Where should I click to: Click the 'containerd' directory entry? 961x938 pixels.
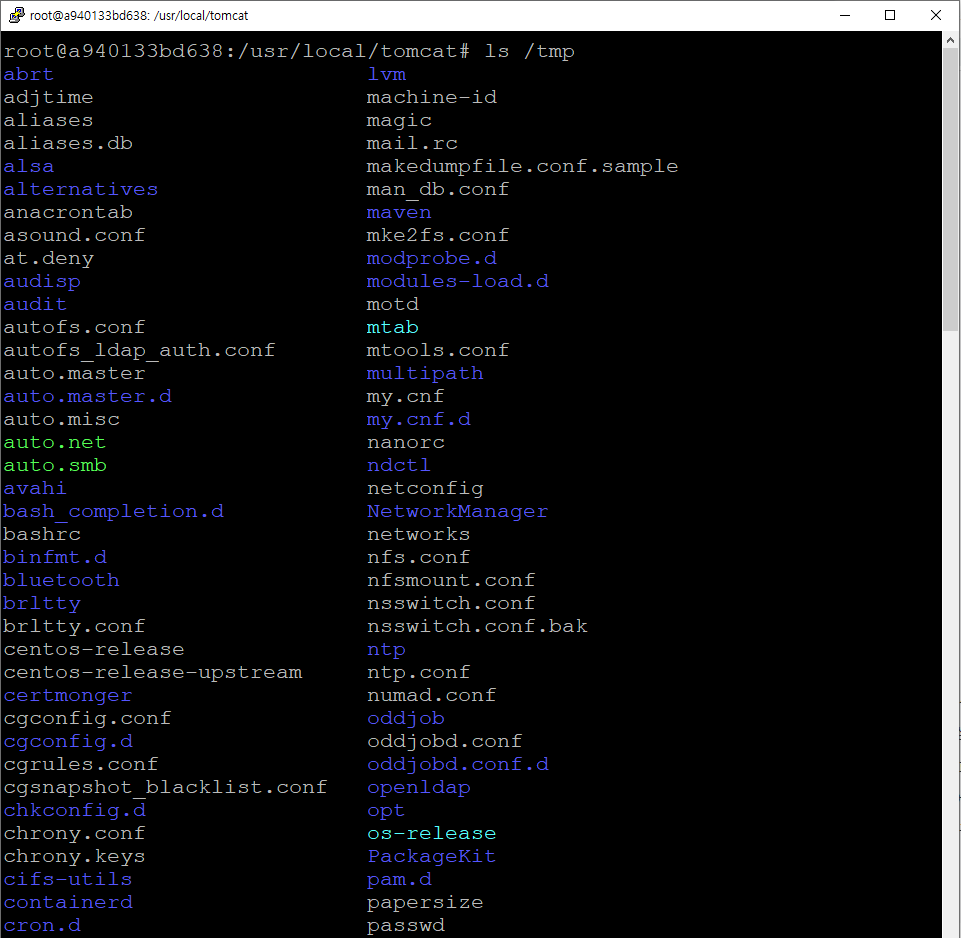68,902
